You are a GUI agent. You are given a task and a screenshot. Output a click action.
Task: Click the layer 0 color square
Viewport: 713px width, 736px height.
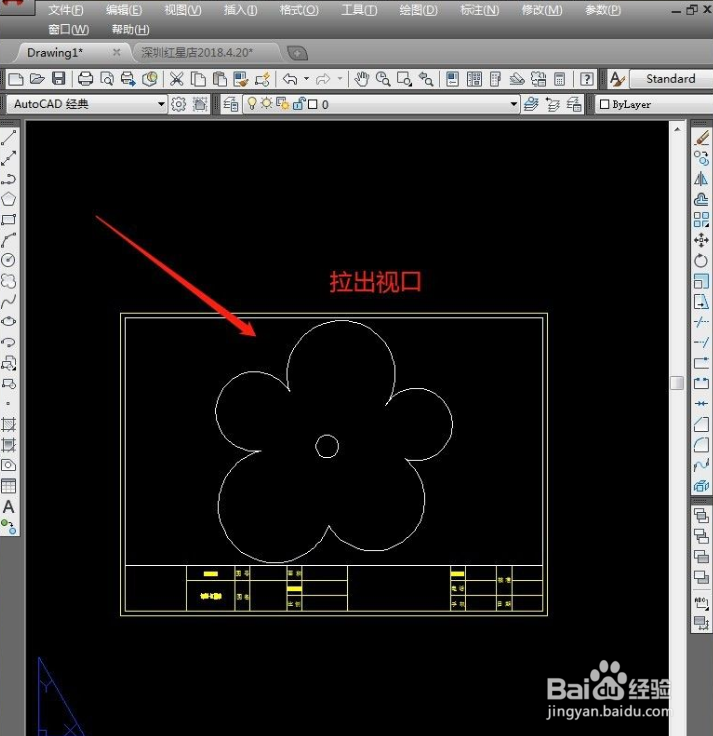click(313, 104)
